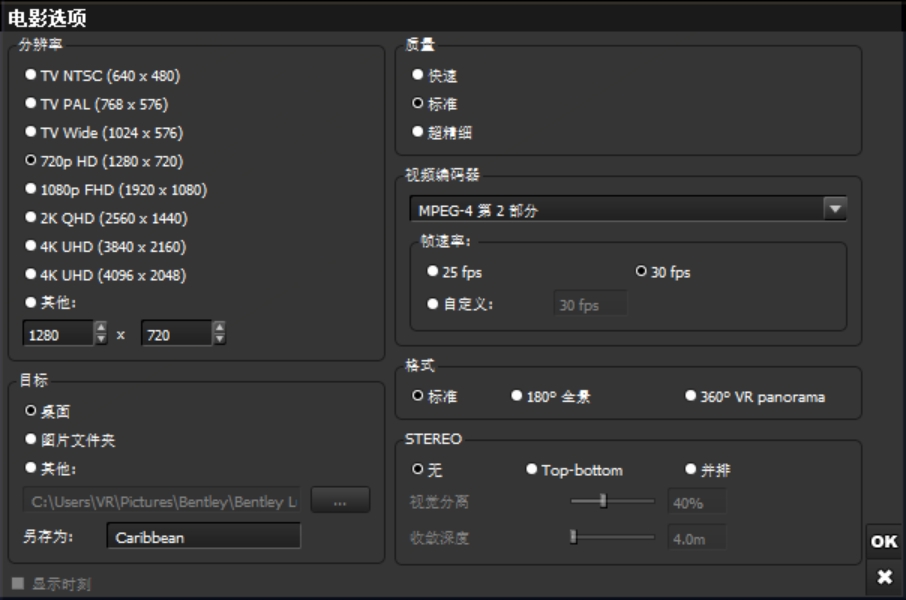Click the 4.0m convergence depth field

696,538
